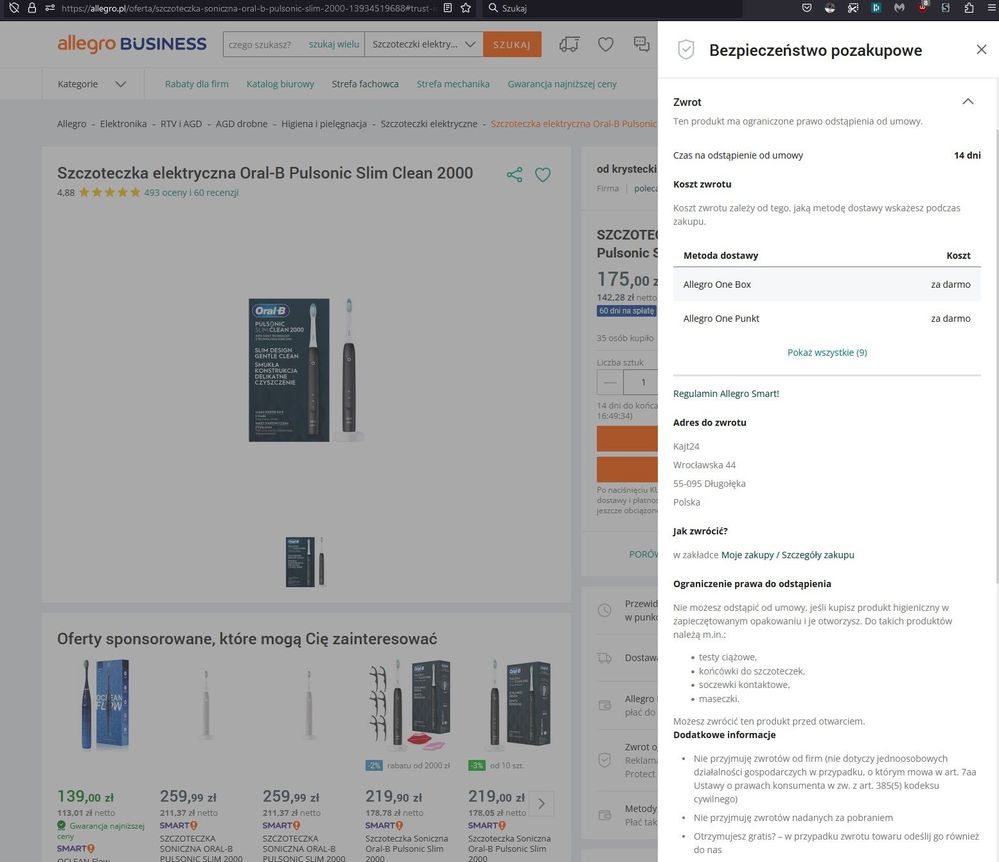The image size is (999, 862).
Task: Open Katalog biurowy menu item
Action: (x=280, y=84)
